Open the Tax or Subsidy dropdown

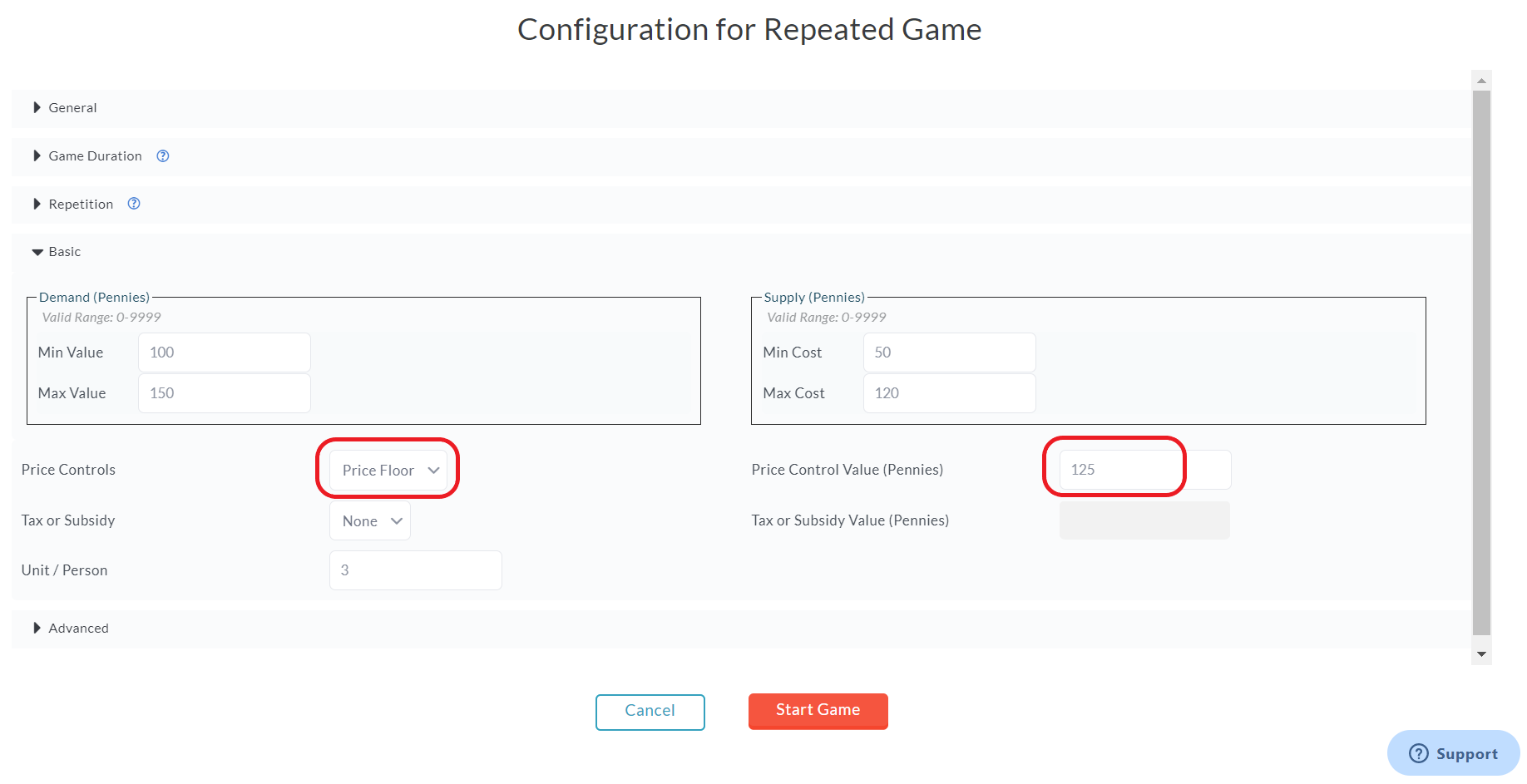pyautogui.click(x=370, y=521)
